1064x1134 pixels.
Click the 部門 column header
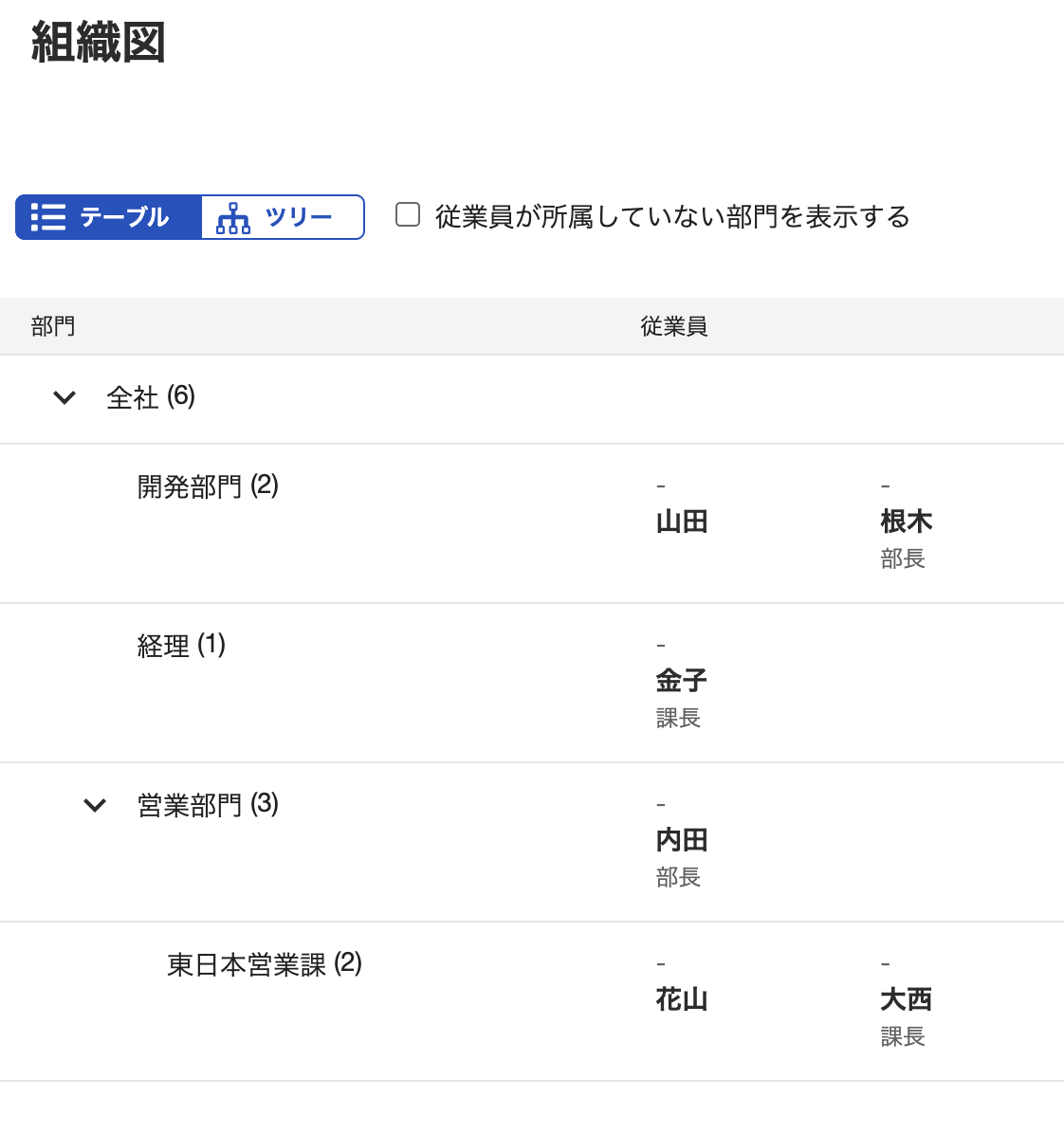pos(53,326)
